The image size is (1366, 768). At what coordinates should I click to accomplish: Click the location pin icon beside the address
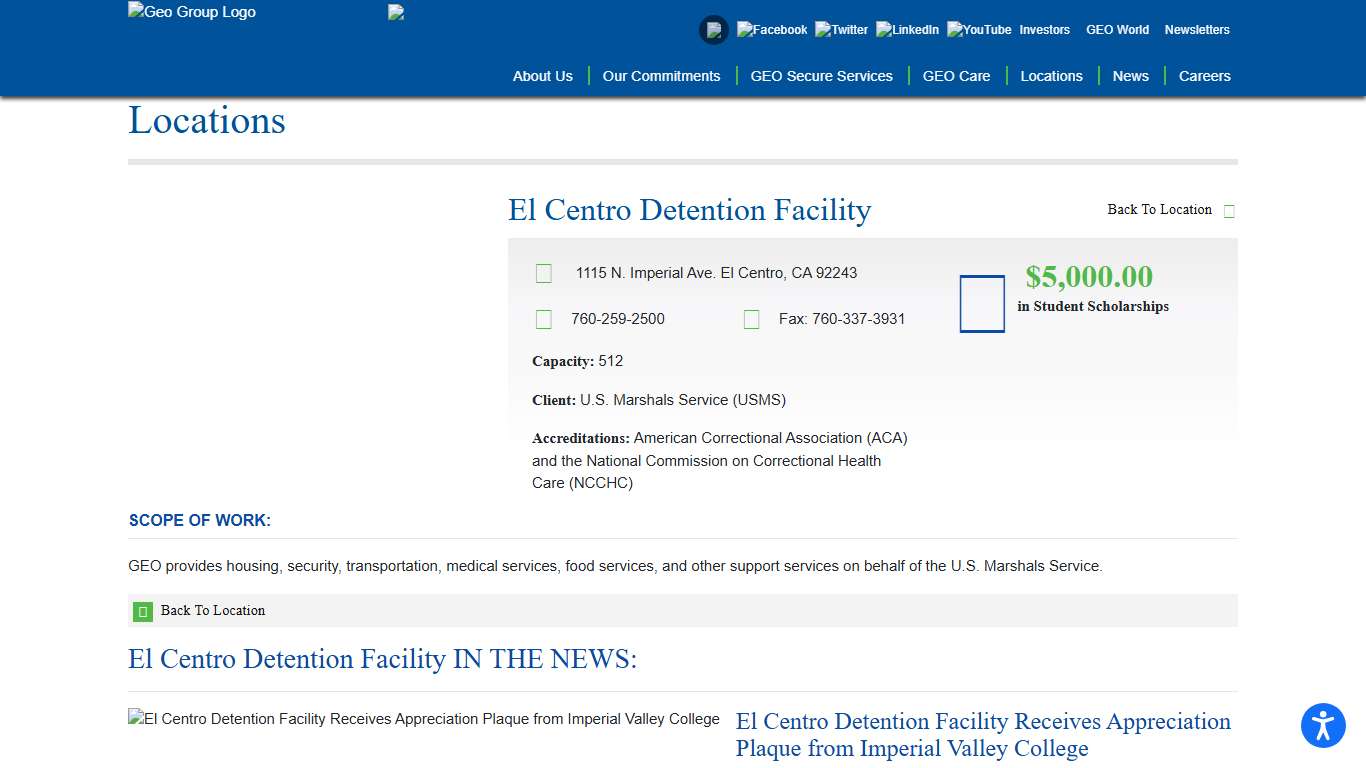coord(543,272)
